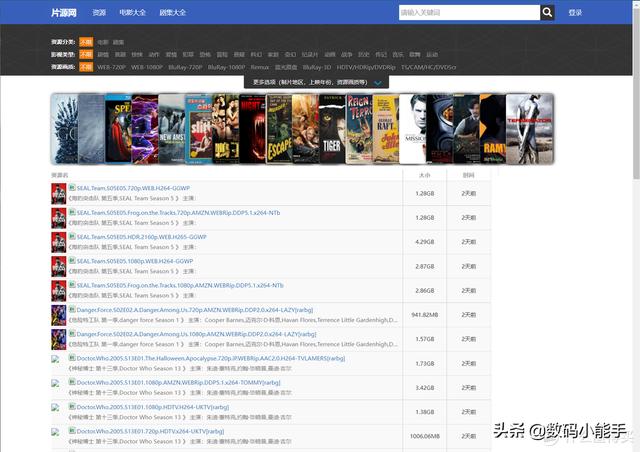Viewport: 640px width, 452px height.
Task: Click file icon beside SEAL.Team 720p.WEB.H264-GGWP
Action: coord(72,187)
